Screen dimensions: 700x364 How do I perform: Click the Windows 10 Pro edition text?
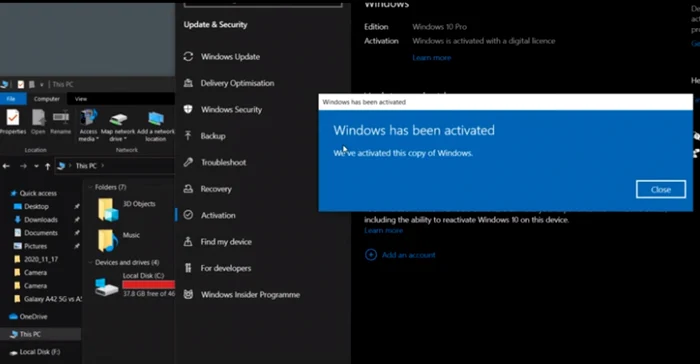tap(439, 27)
